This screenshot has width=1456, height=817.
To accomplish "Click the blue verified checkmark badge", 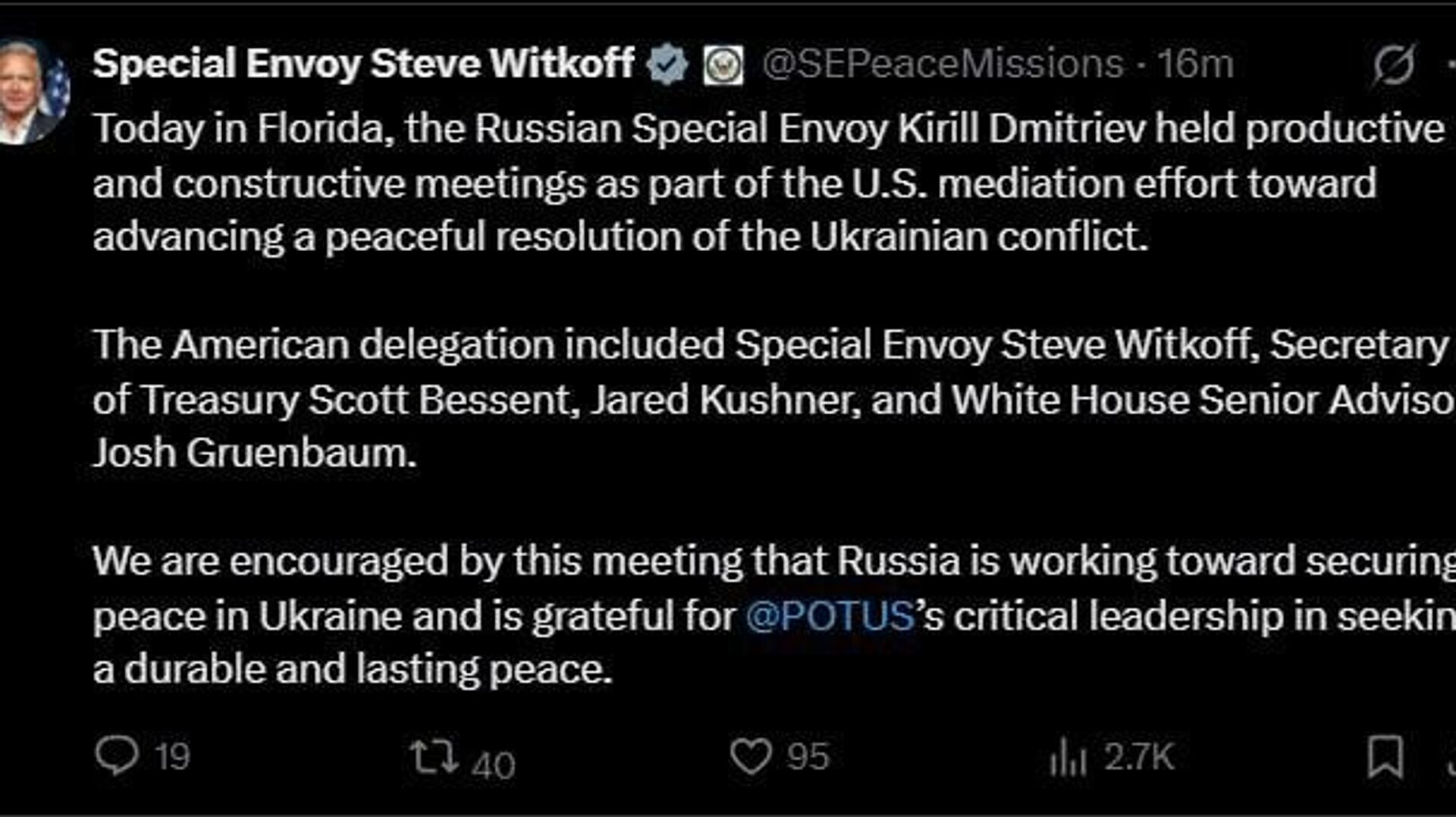I will (x=667, y=64).
